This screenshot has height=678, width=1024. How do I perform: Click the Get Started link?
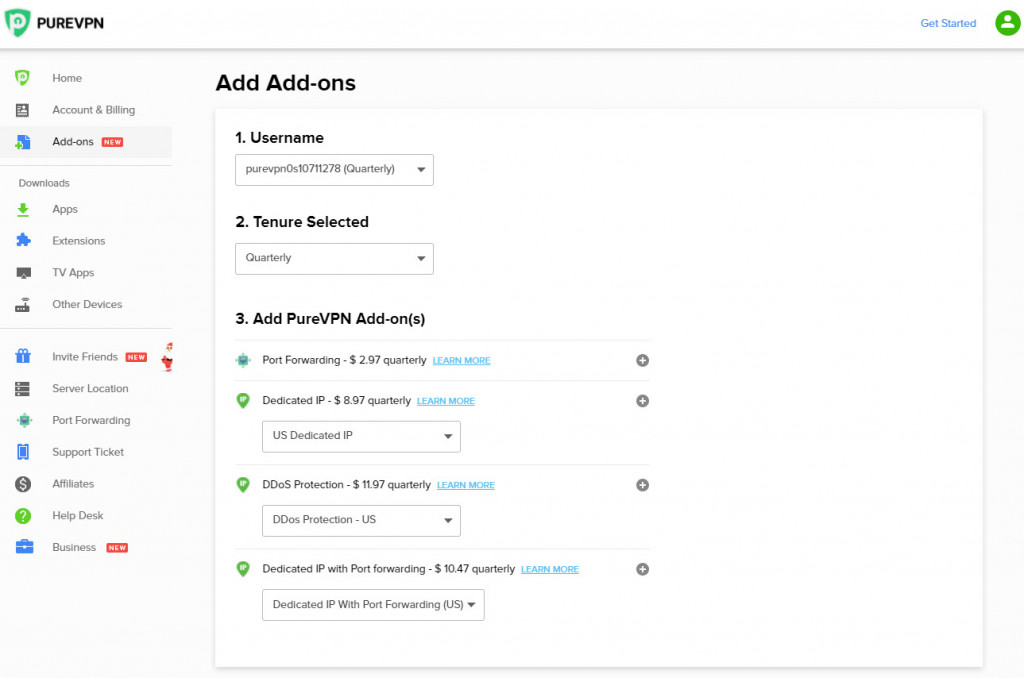tap(948, 23)
